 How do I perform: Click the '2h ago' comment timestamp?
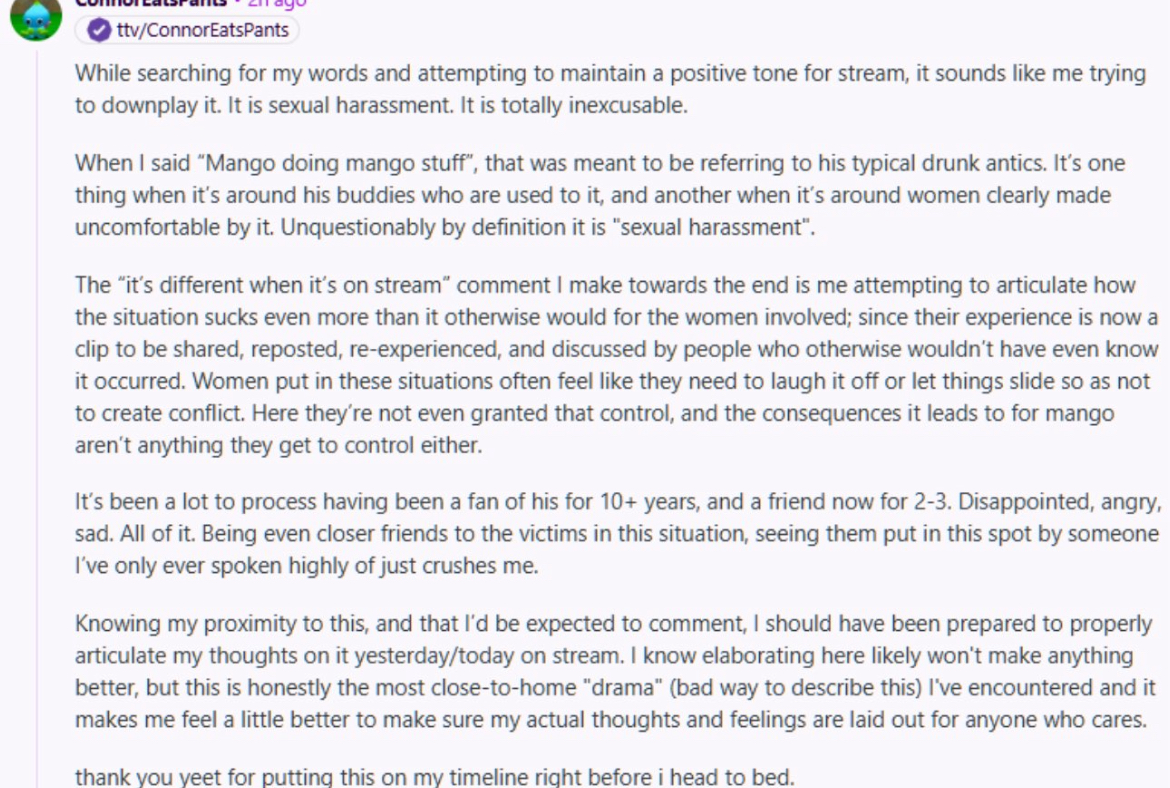[277, 3]
